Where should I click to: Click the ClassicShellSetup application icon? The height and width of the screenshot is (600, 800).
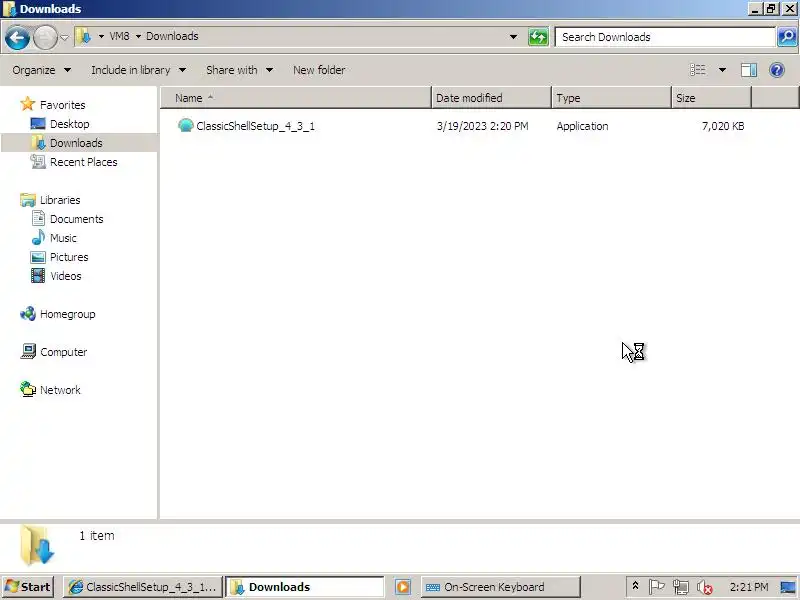point(186,126)
